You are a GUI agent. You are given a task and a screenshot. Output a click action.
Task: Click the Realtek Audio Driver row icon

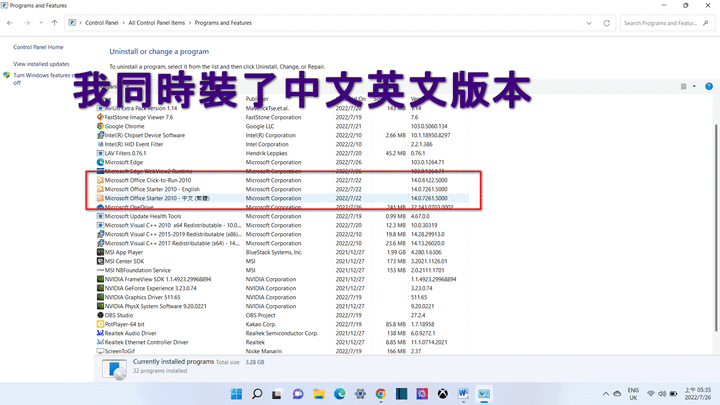100,333
